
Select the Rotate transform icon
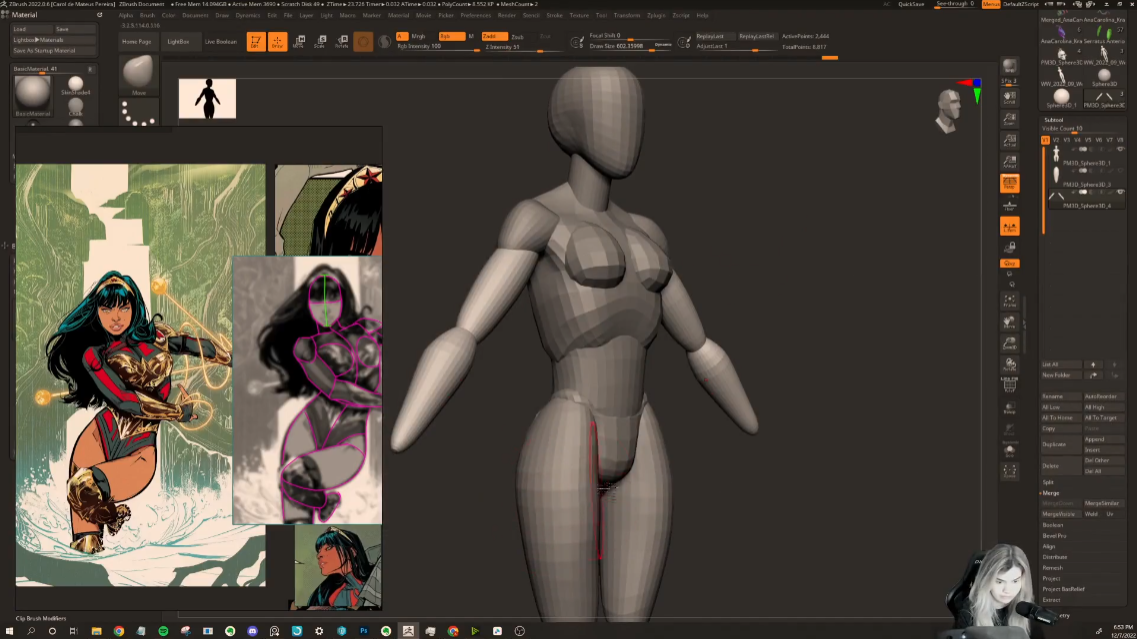pos(342,41)
